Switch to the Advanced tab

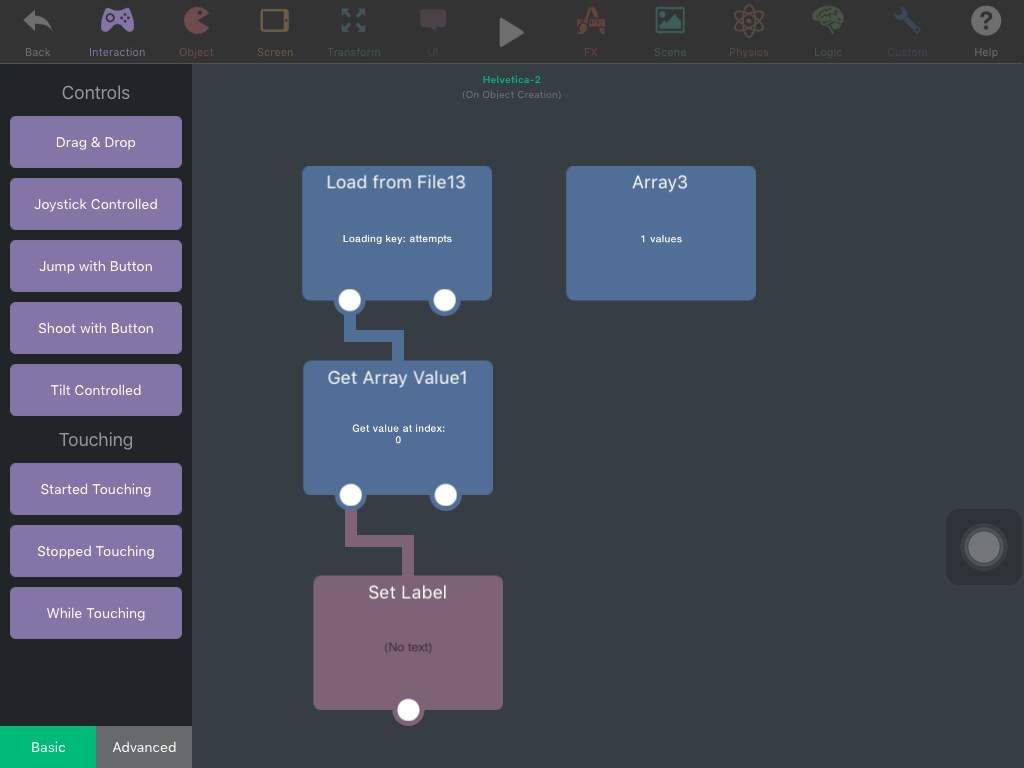144,747
